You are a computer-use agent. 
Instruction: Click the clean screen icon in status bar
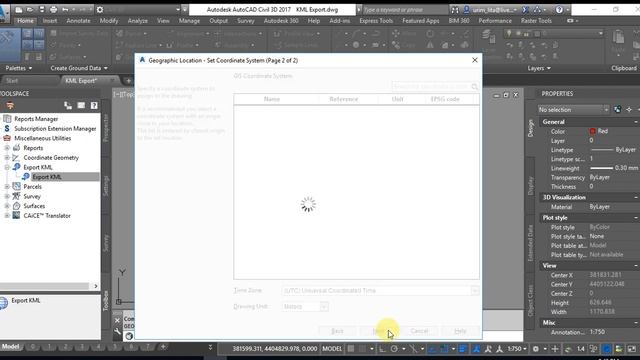(632, 349)
